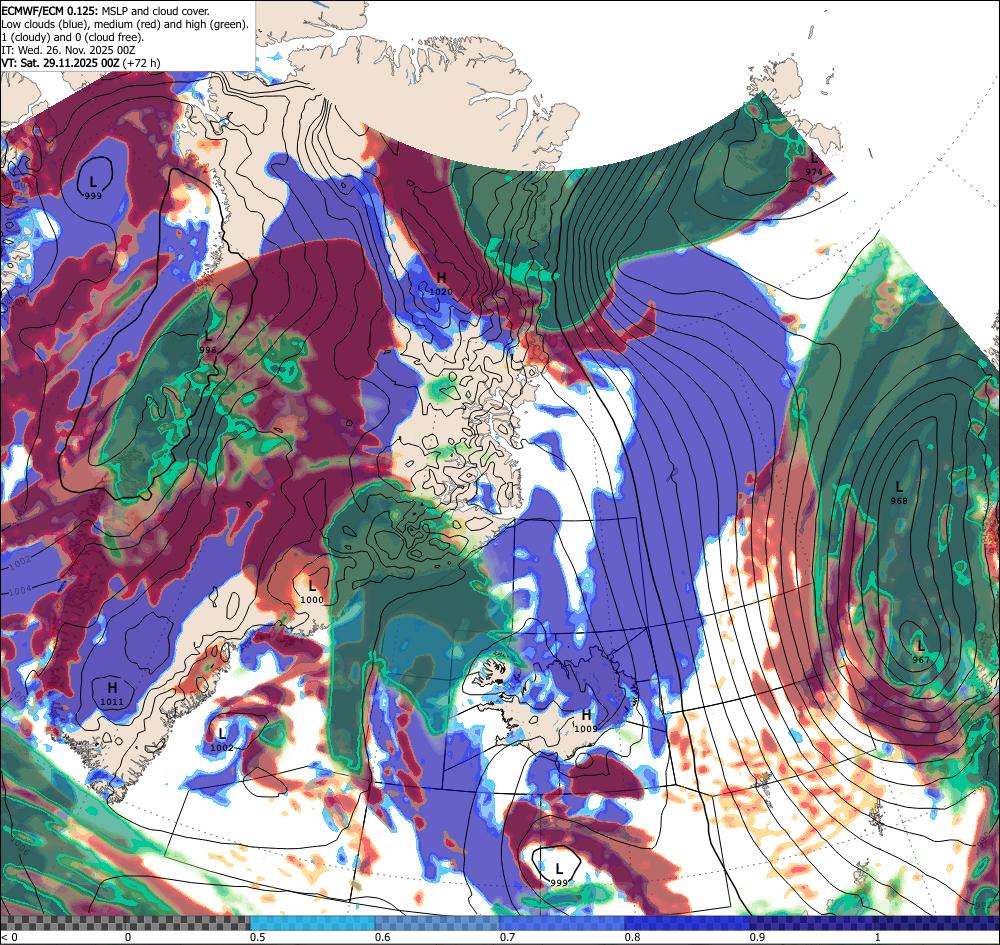This screenshot has width=1000, height=945.
Task: Click the 'L 967' low pressure label
Action: pos(921,652)
